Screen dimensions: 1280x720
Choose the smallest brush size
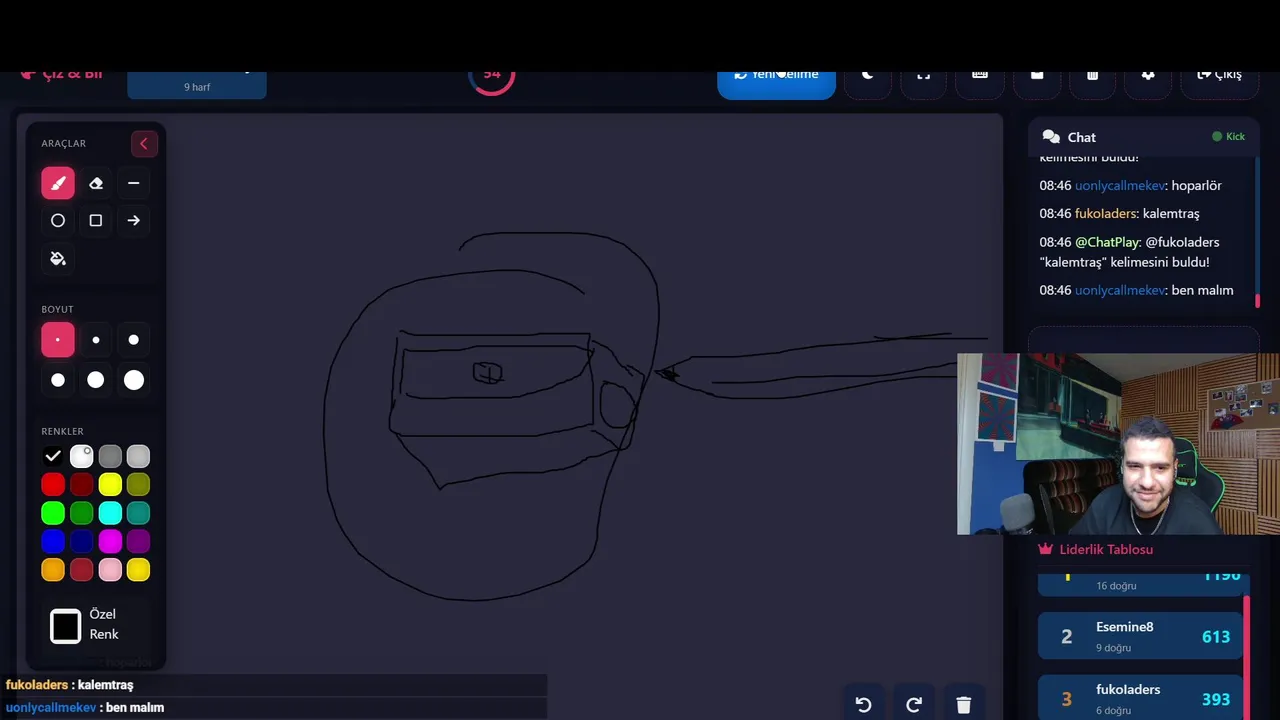click(58, 340)
